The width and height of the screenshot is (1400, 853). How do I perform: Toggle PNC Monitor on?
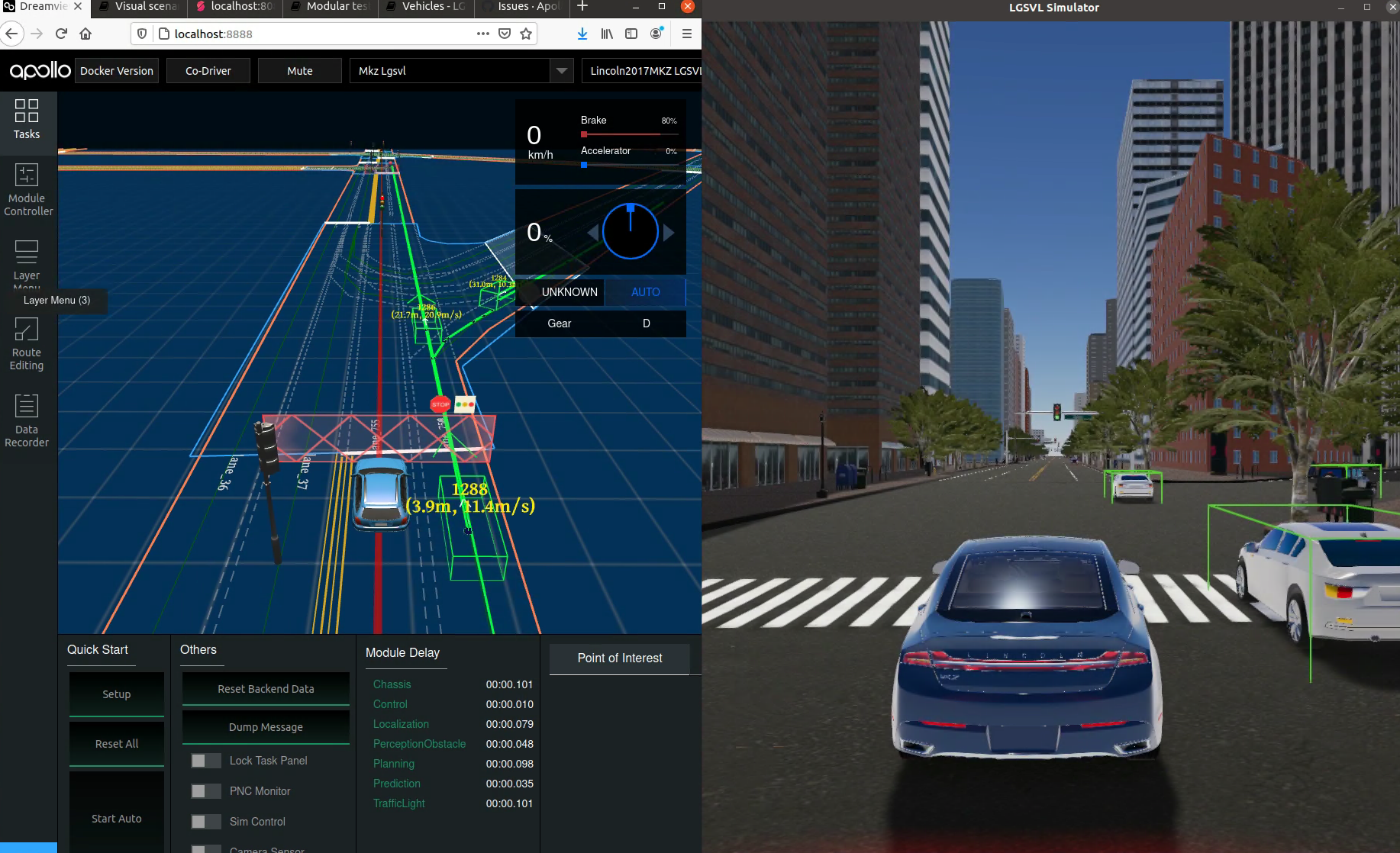click(205, 791)
